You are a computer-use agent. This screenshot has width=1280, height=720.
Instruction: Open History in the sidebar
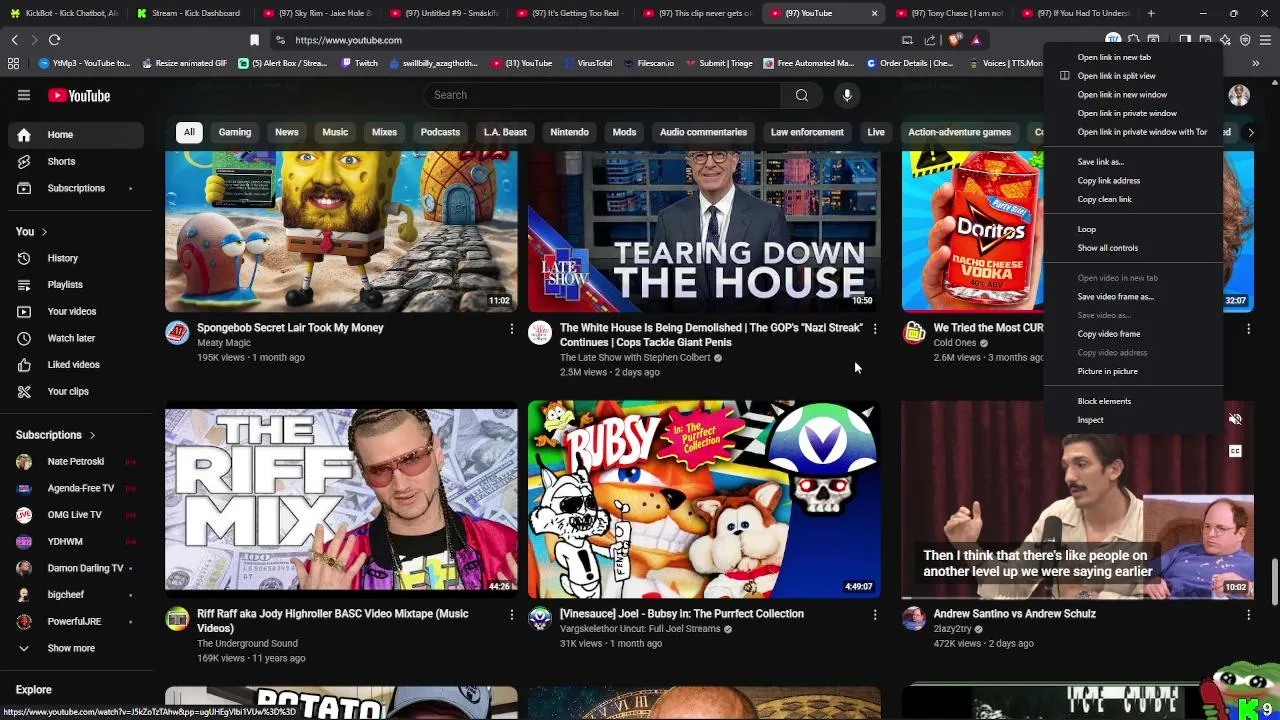point(76,258)
